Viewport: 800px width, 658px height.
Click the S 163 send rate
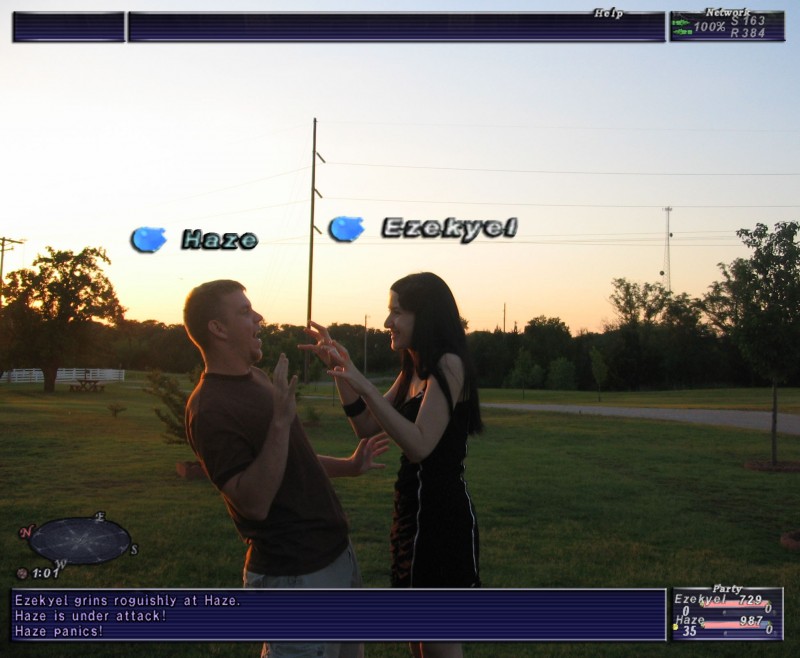click(x=748, y=21)
